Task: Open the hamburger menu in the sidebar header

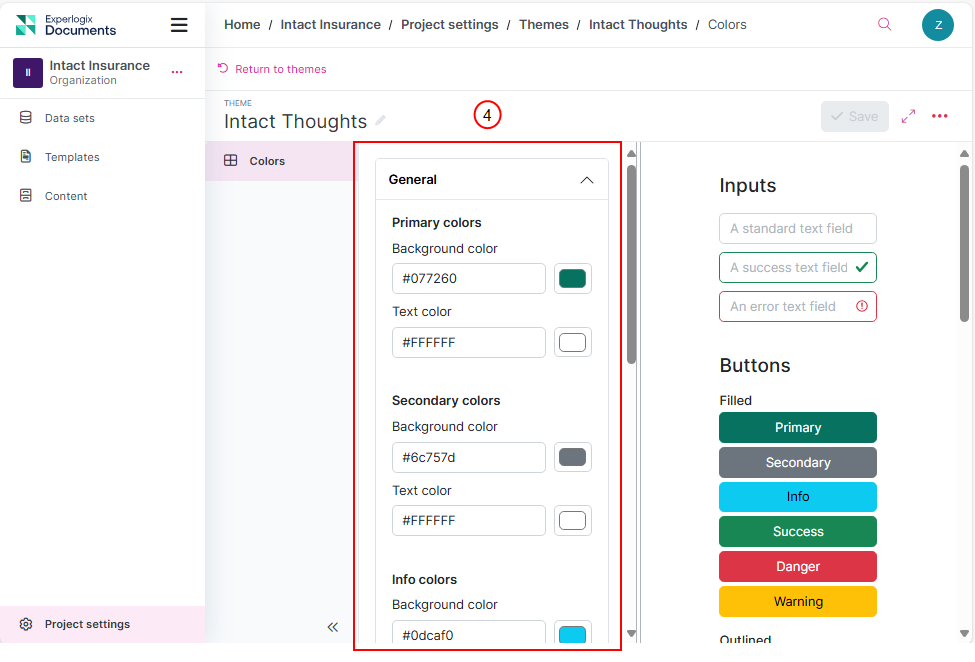Action: 179,25
